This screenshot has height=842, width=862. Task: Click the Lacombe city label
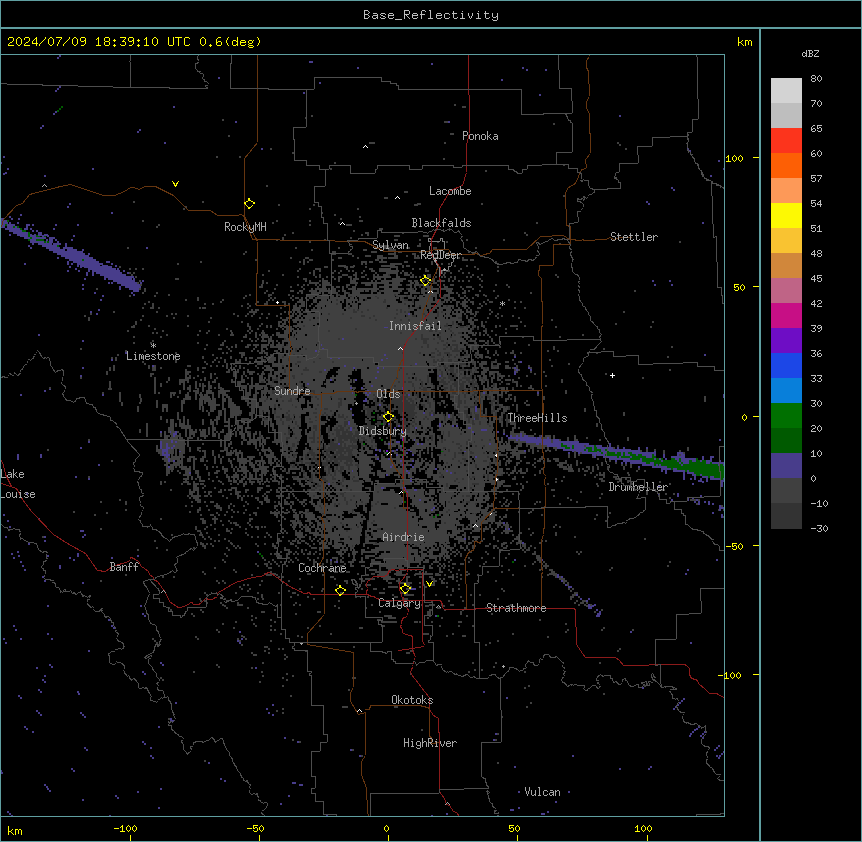[x=450, y=191]
